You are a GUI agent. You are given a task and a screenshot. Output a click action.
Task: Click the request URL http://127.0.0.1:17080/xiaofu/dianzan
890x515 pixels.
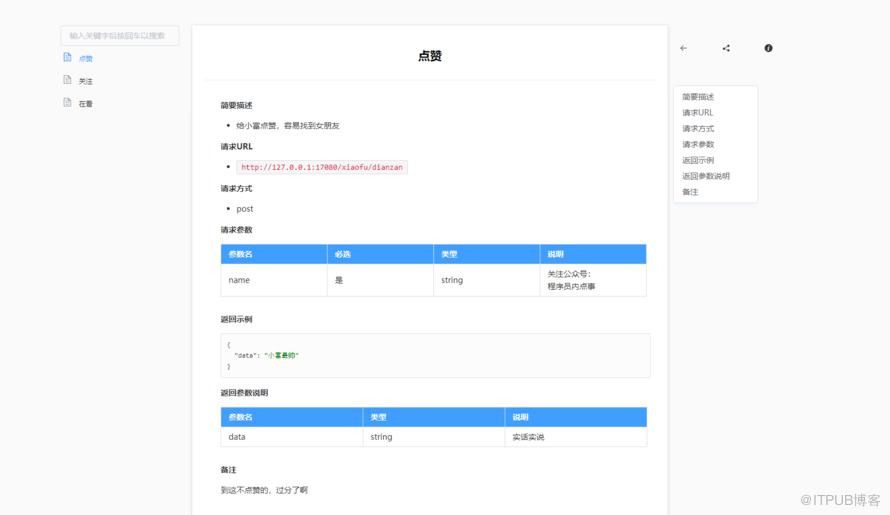(322, 168)
